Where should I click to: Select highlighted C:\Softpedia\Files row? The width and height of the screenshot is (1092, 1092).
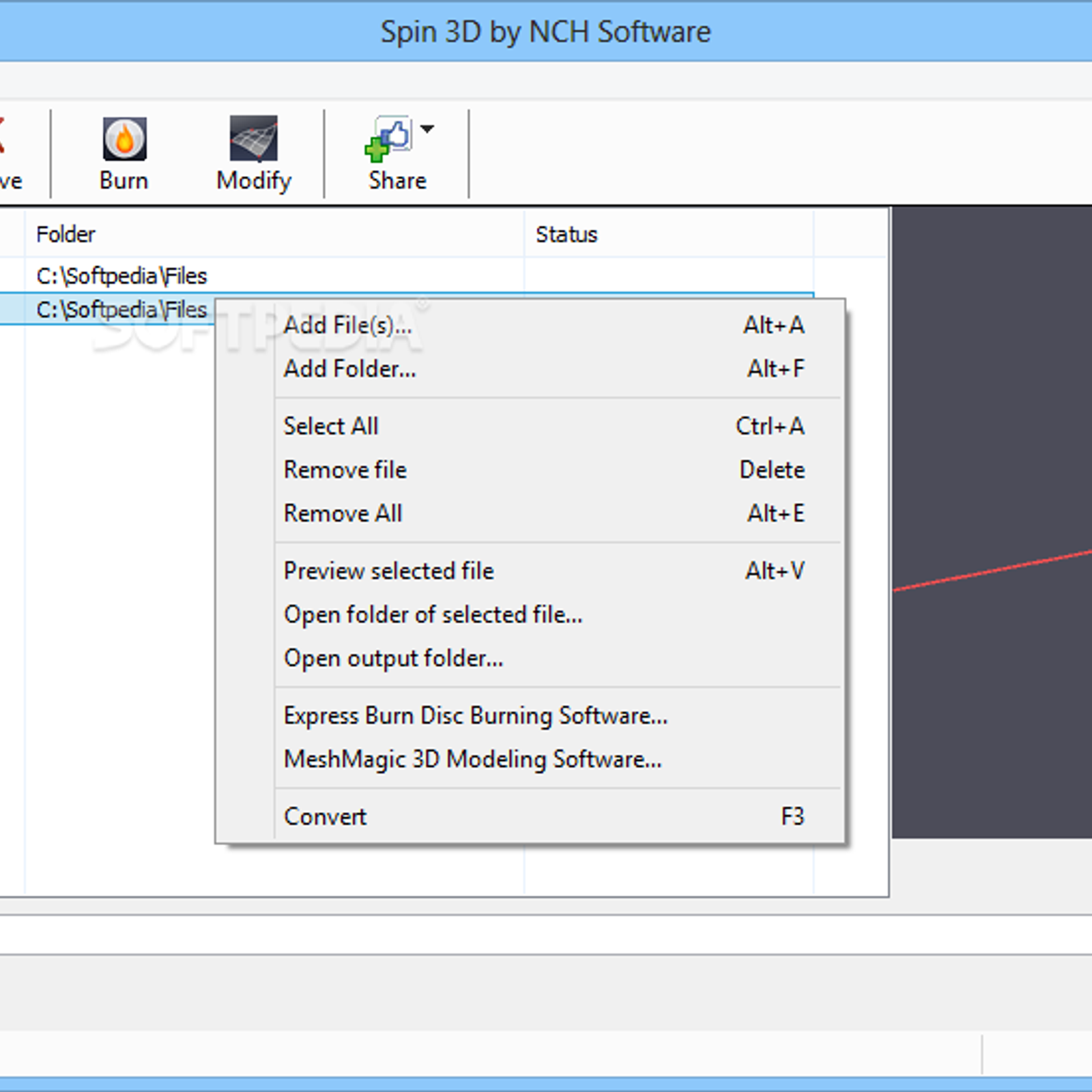pos(106,310)
